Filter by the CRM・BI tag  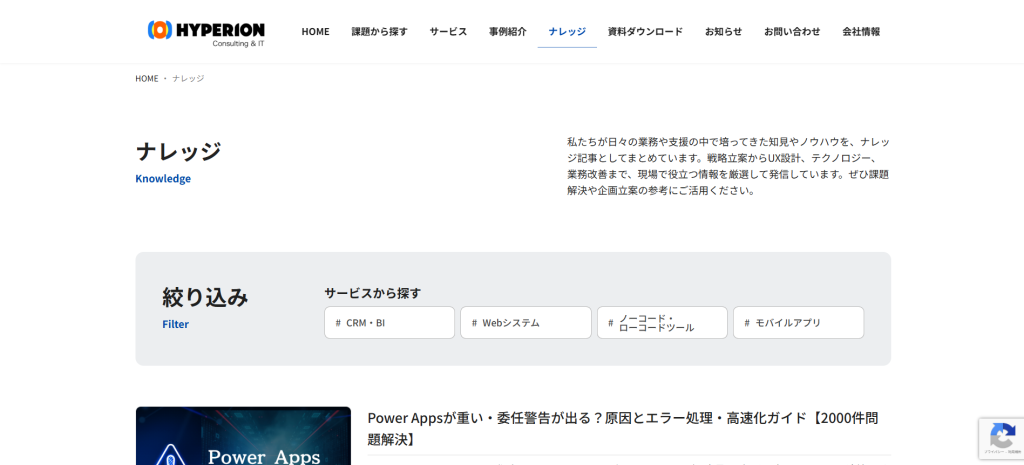tap(389, 323)
